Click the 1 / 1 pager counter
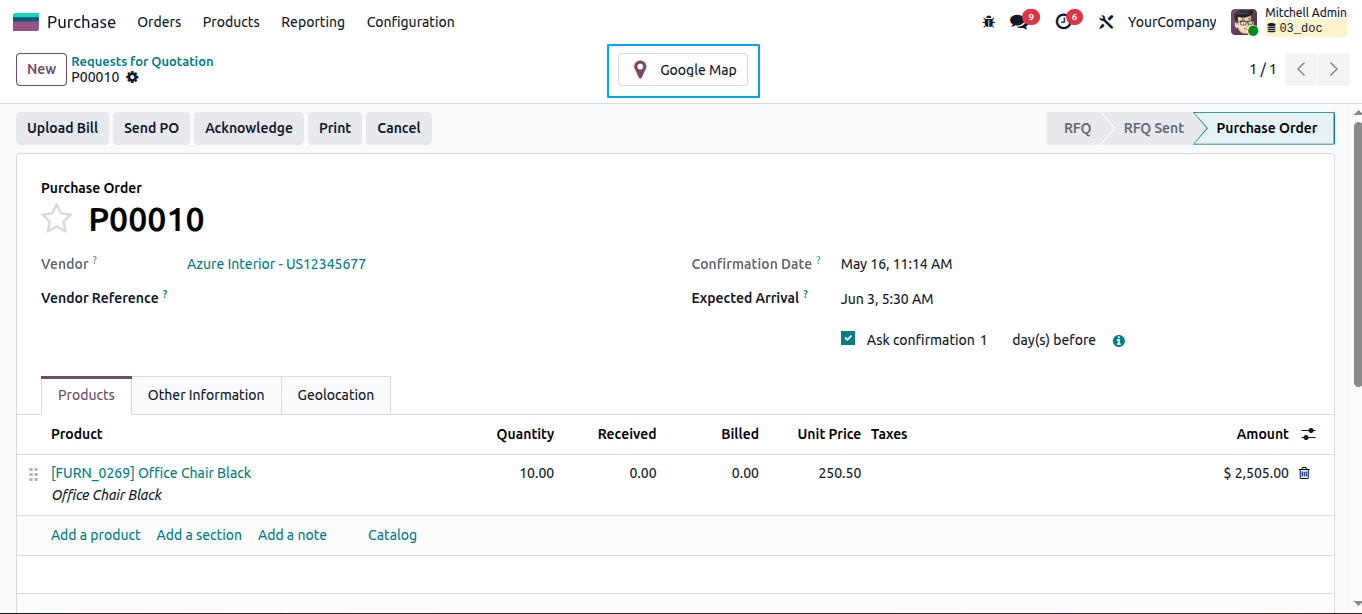The height and width of the screenshot is (614, 1362). 1262,69
